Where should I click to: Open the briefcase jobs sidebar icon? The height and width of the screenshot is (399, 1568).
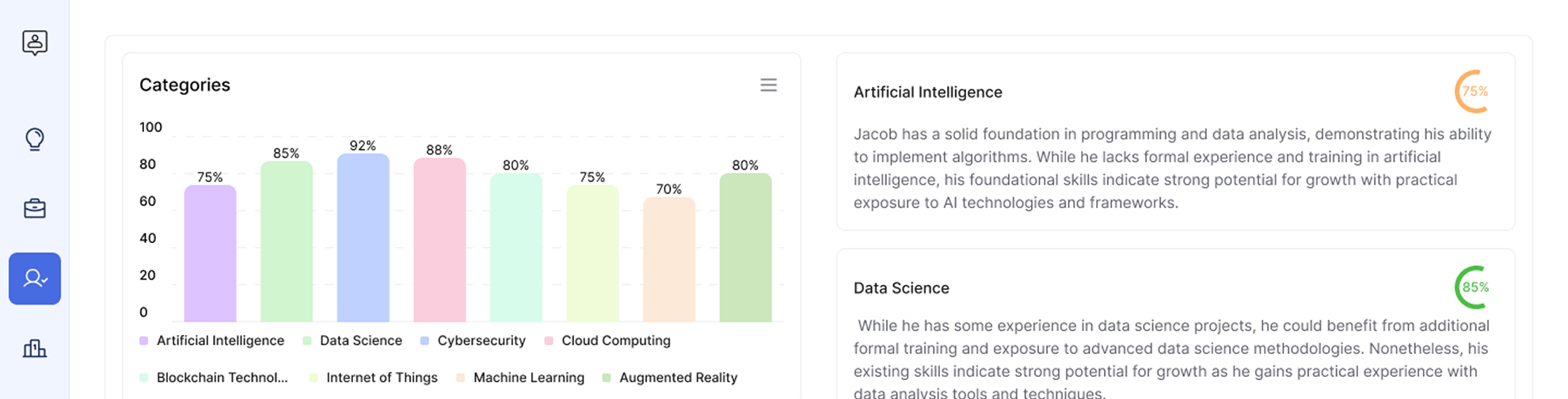click(35, 209)
